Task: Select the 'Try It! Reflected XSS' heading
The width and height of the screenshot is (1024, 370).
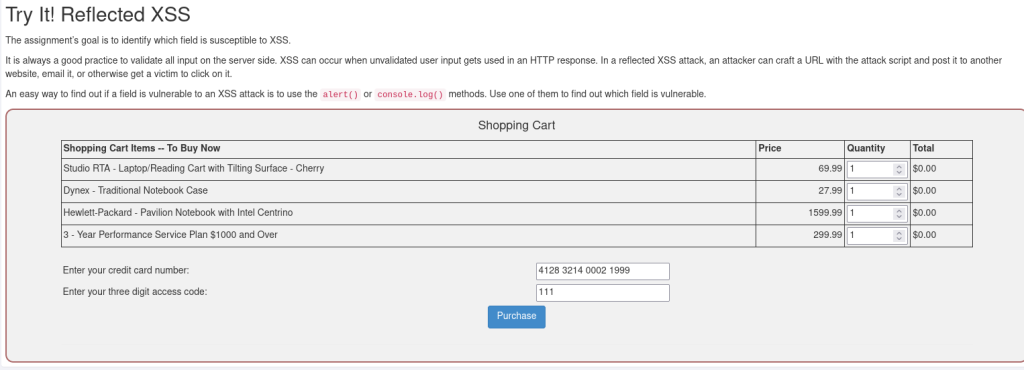Action: pos(98,15)
